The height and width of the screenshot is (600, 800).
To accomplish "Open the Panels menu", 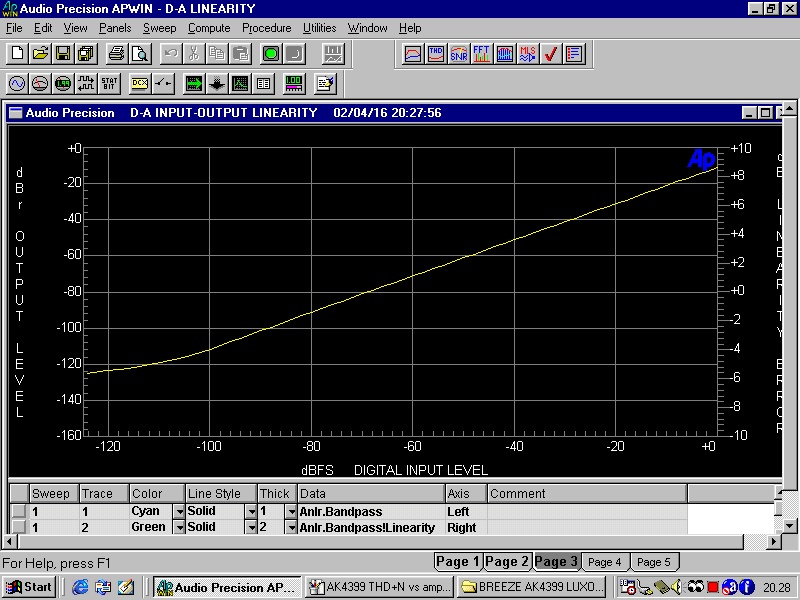I will (115, 28).
